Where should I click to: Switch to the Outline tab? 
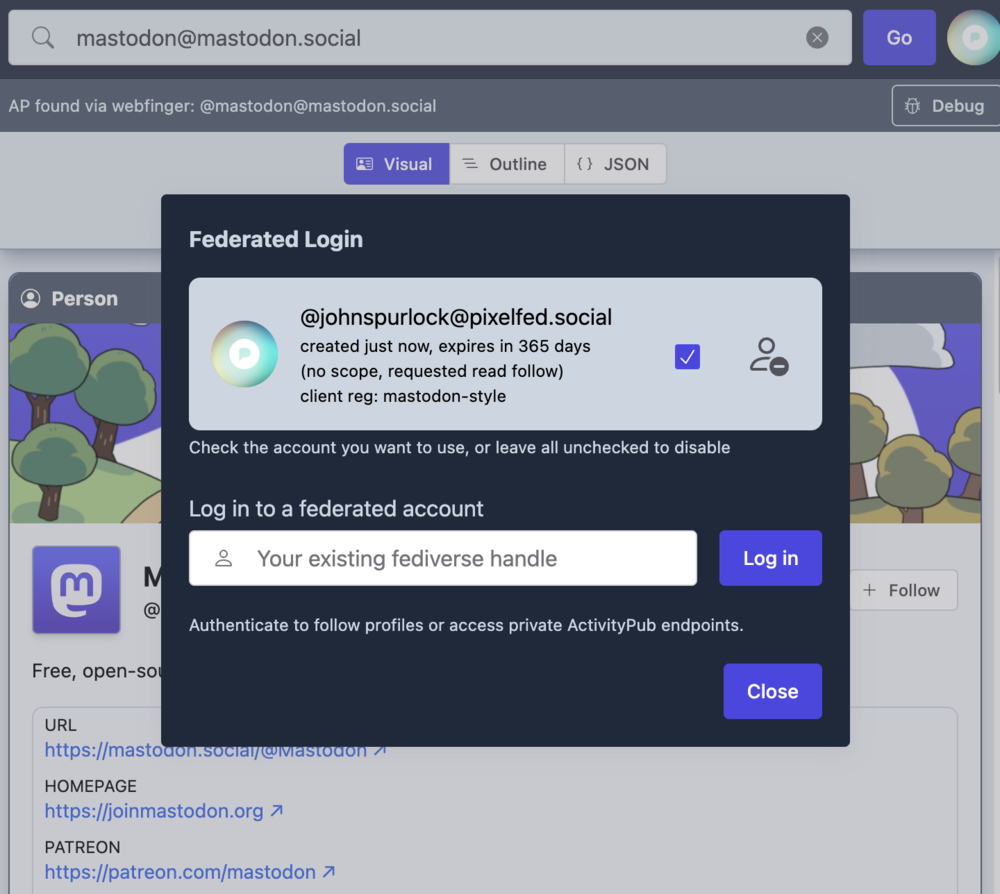click(506, 164)
